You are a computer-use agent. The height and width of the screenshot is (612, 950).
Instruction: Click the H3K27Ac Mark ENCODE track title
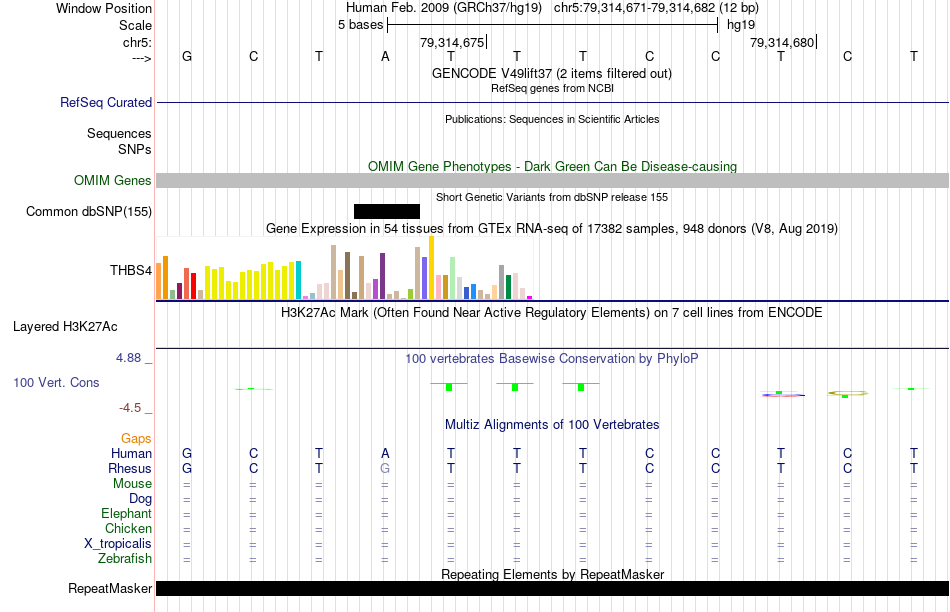(552, 313)
